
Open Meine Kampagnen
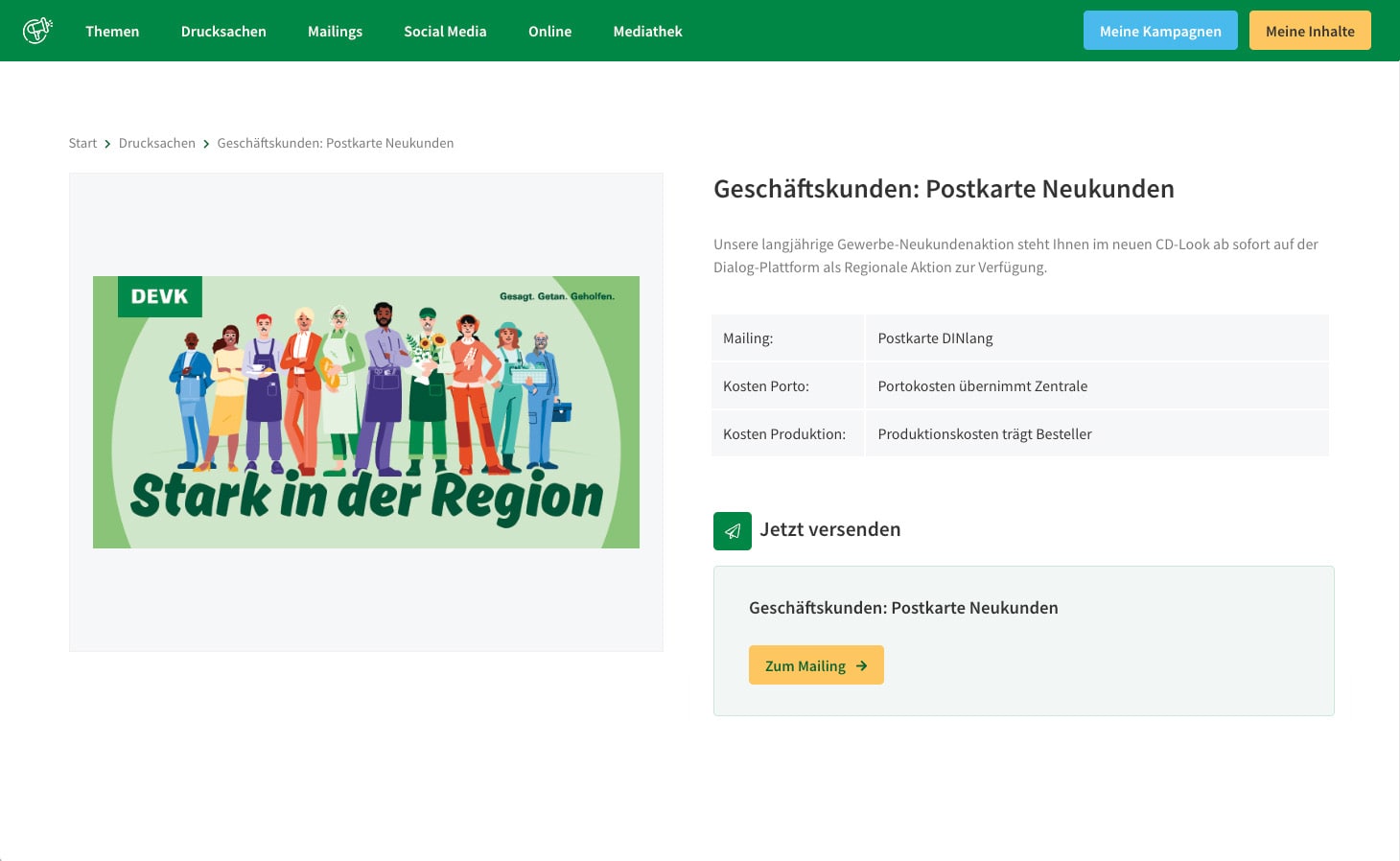tap(1160, 30)
